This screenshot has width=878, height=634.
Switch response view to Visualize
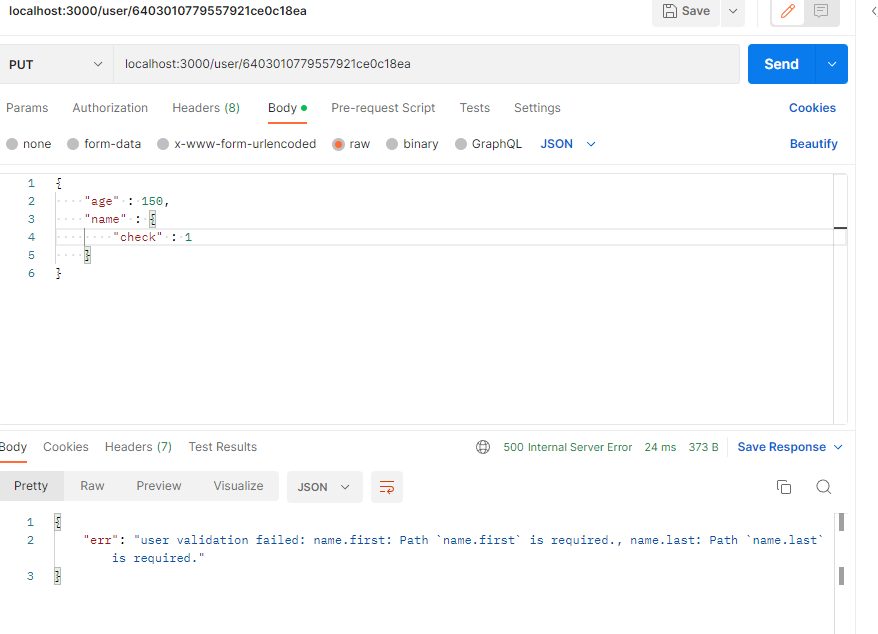pyautogui.click(x=239, y=486)
